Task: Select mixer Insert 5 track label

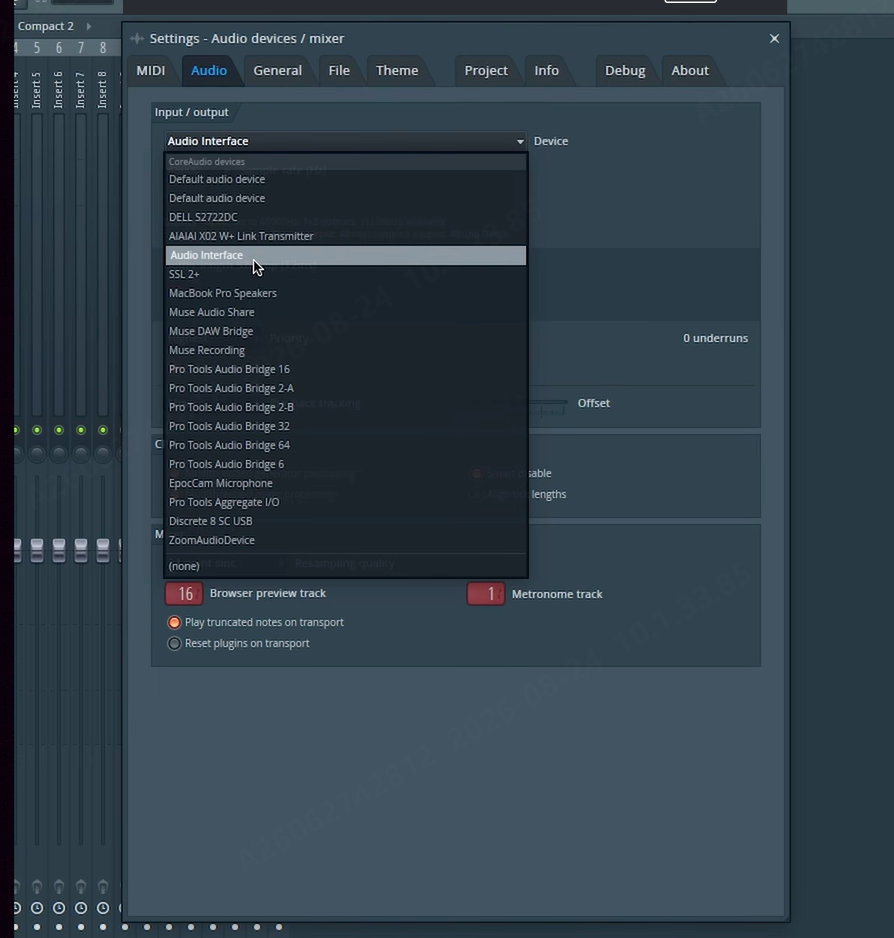Action: 37,90
